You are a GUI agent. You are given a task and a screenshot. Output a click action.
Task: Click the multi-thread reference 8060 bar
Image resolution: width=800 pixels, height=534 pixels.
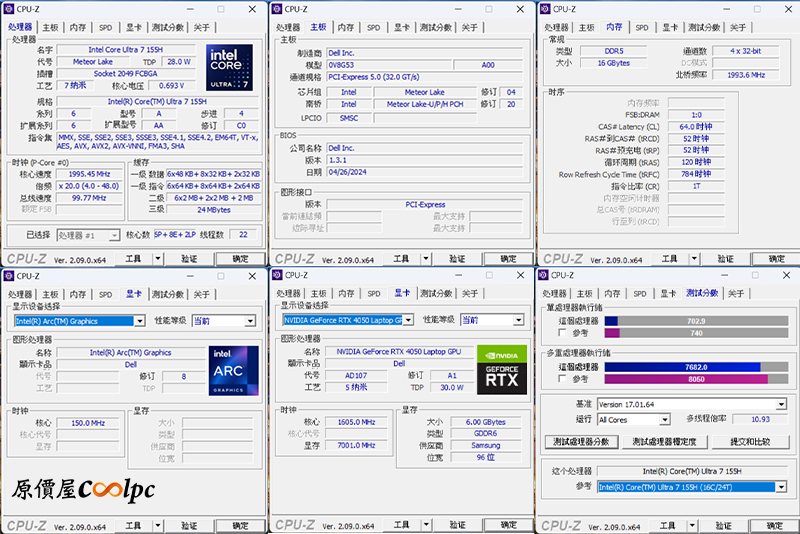click(696, 379)
